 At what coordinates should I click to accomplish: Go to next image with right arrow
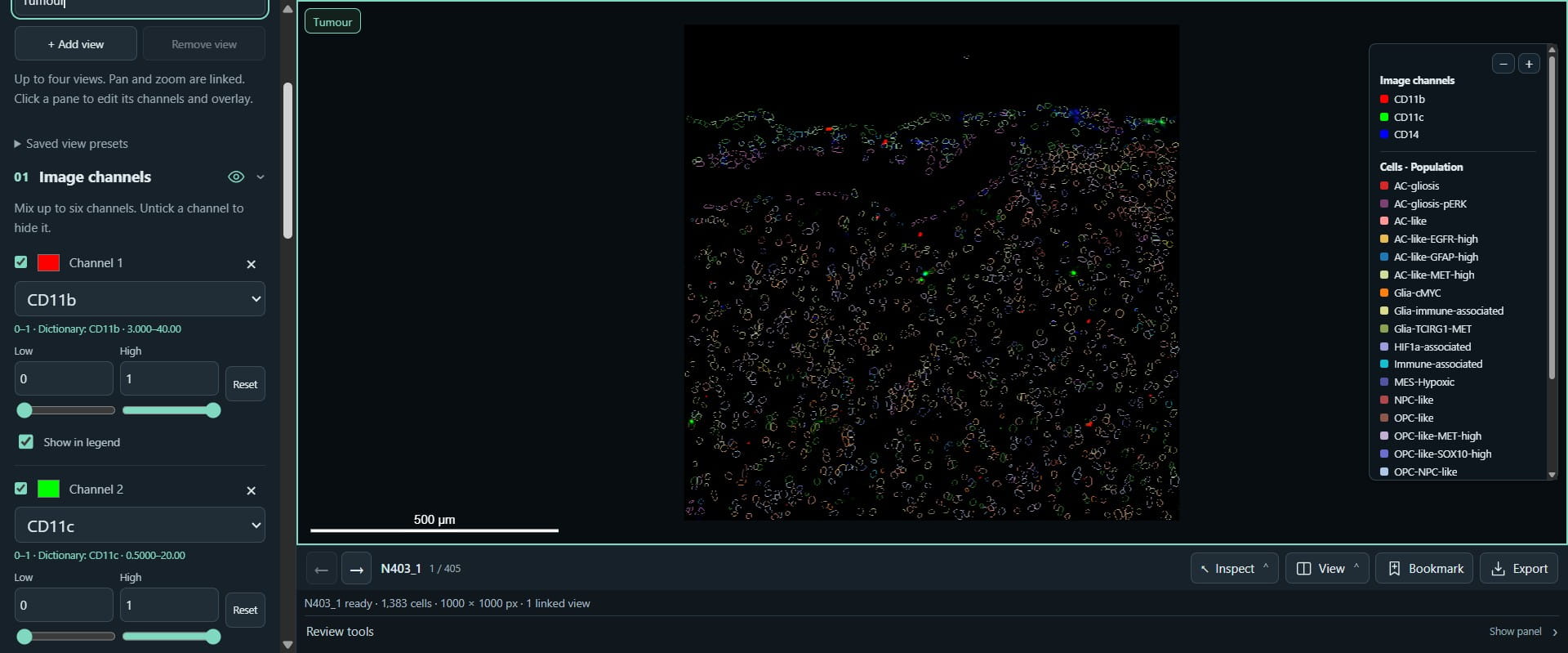[x=356, y=569]
